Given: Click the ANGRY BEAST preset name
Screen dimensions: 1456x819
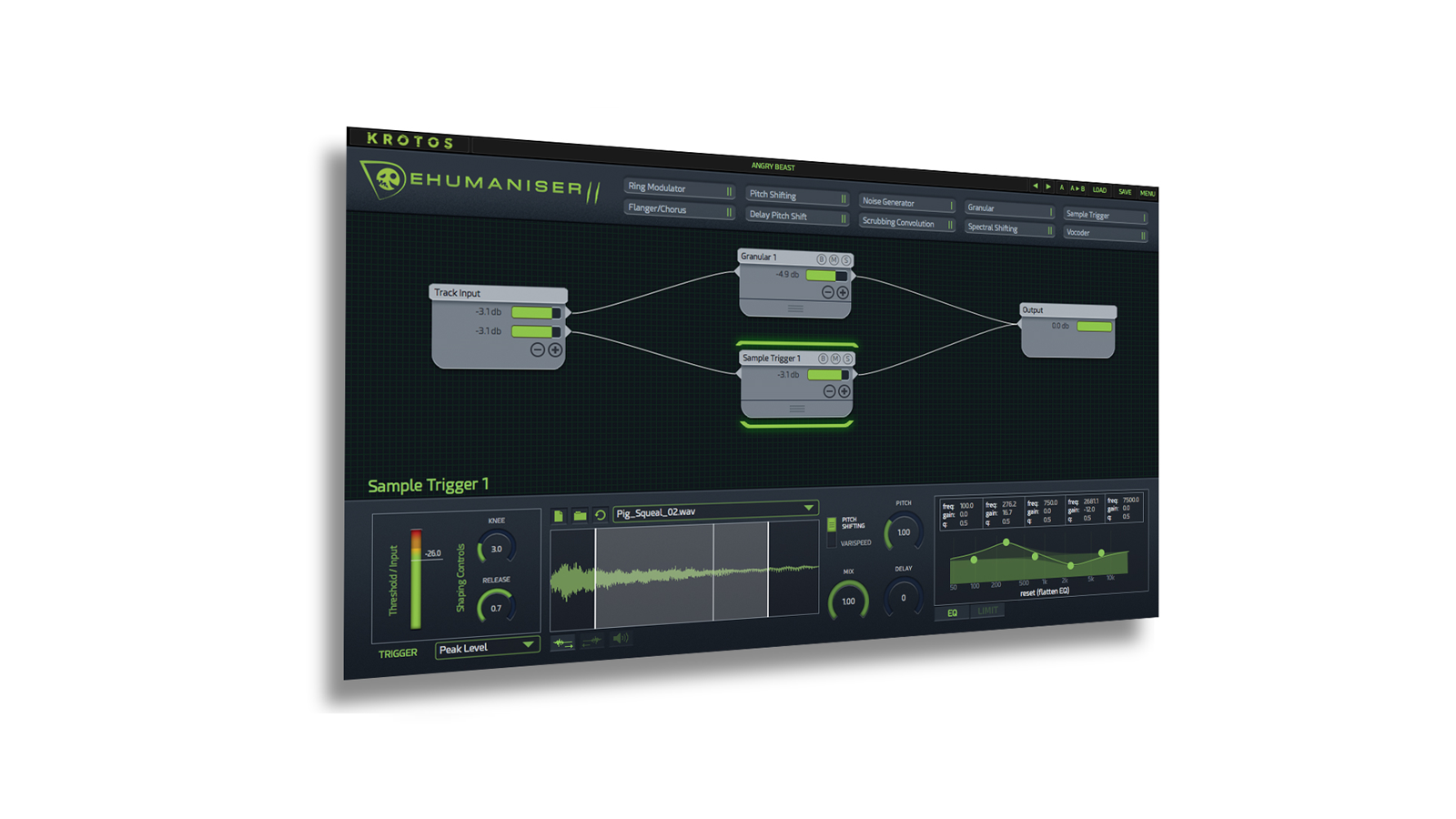Looking at the screenshot, I should click(773, 167).
